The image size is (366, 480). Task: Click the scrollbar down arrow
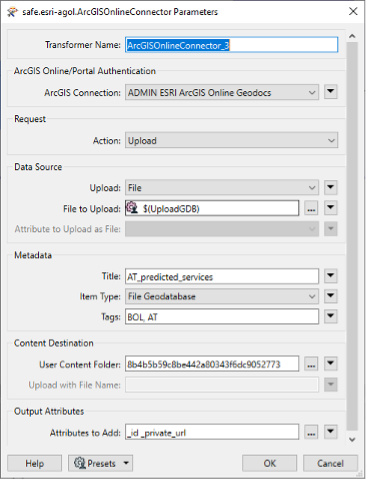pos(352,440)
